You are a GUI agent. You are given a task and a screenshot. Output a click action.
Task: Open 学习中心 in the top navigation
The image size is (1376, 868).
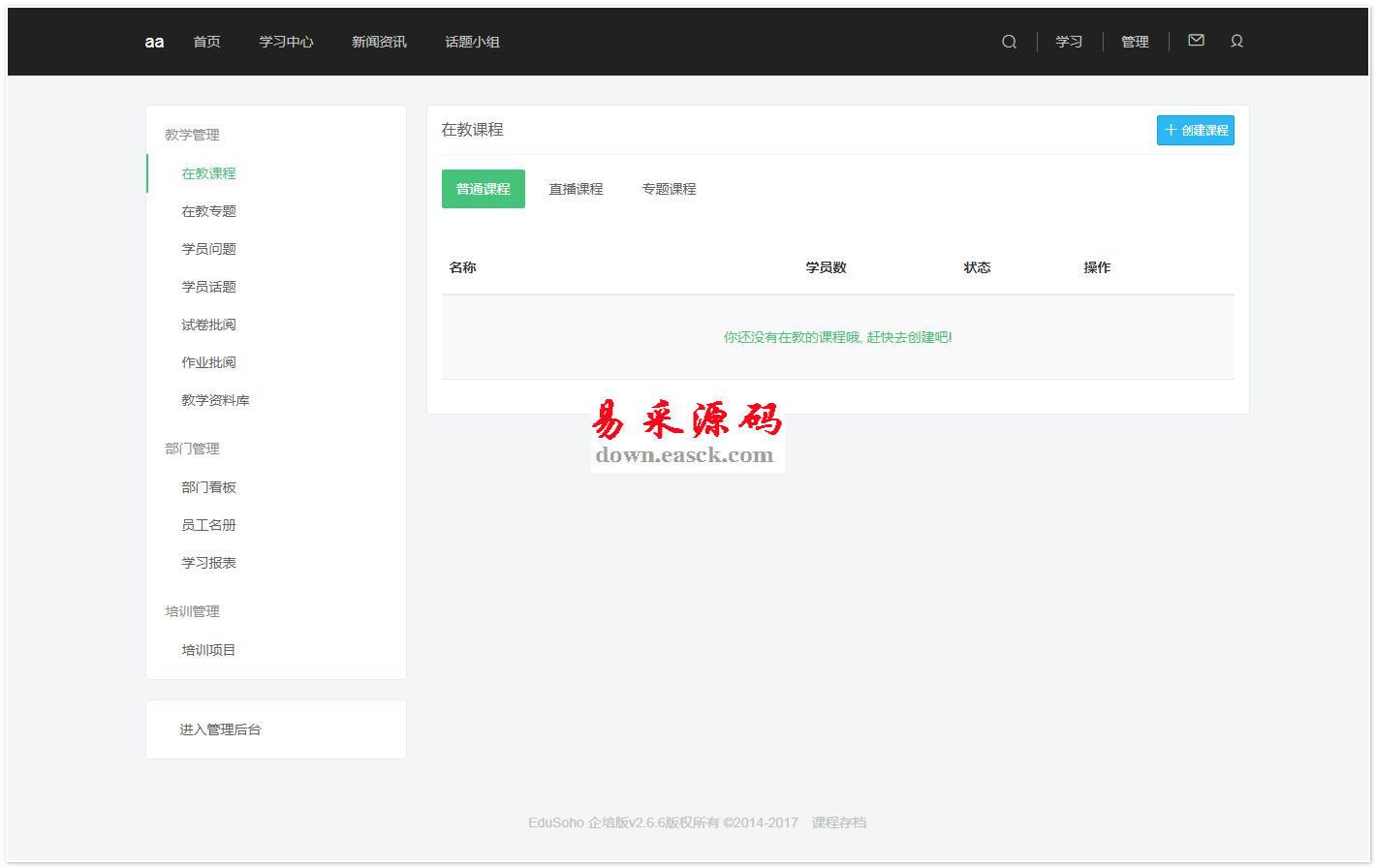[x=286, y=42]
